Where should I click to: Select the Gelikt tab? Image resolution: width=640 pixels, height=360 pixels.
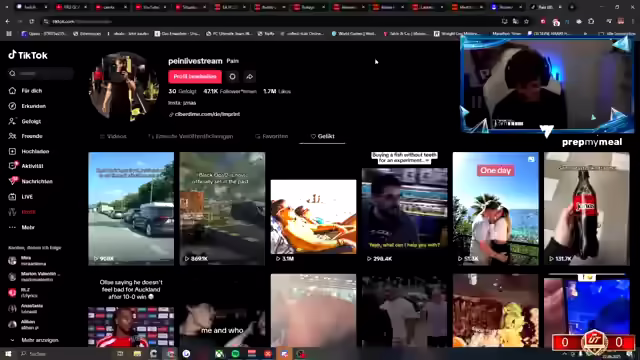[x=322, y=136]
